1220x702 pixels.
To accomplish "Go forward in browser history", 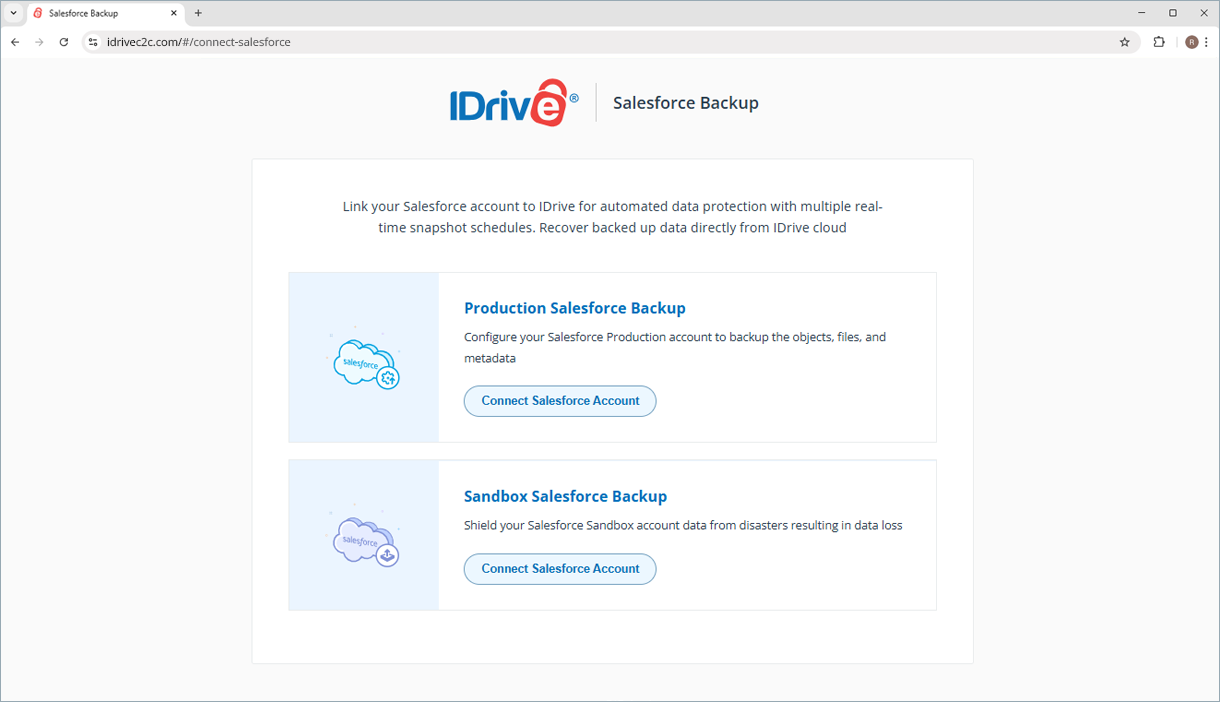I will click(39, 42).
